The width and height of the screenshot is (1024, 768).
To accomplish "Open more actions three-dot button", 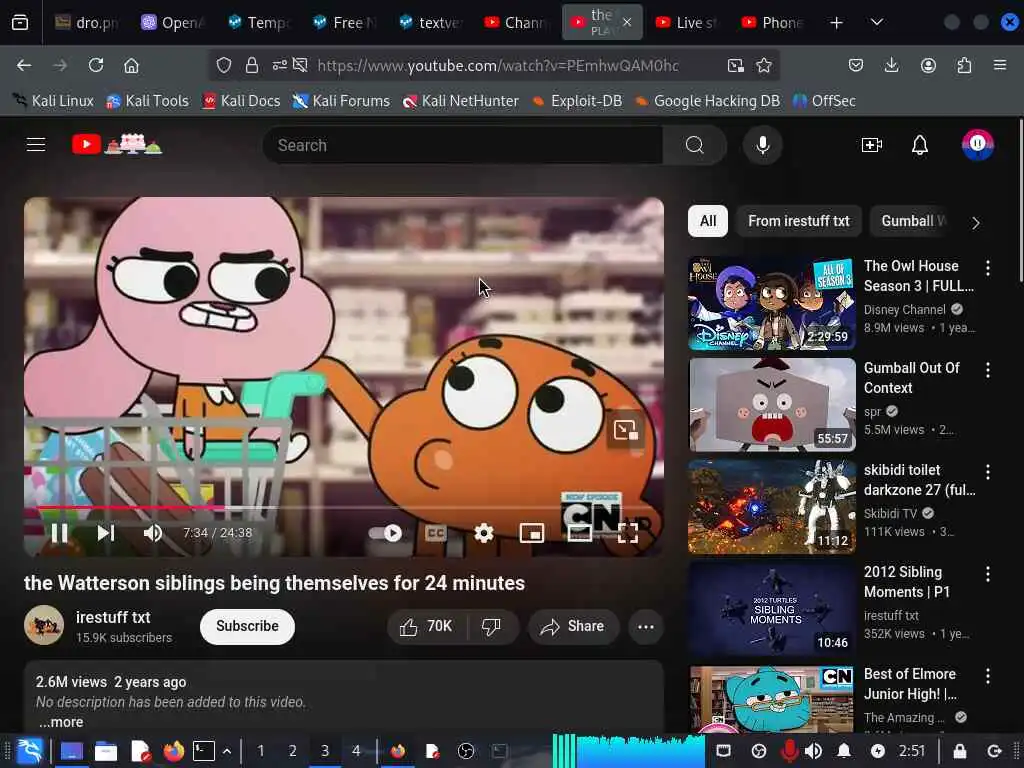I will [646, 627].
